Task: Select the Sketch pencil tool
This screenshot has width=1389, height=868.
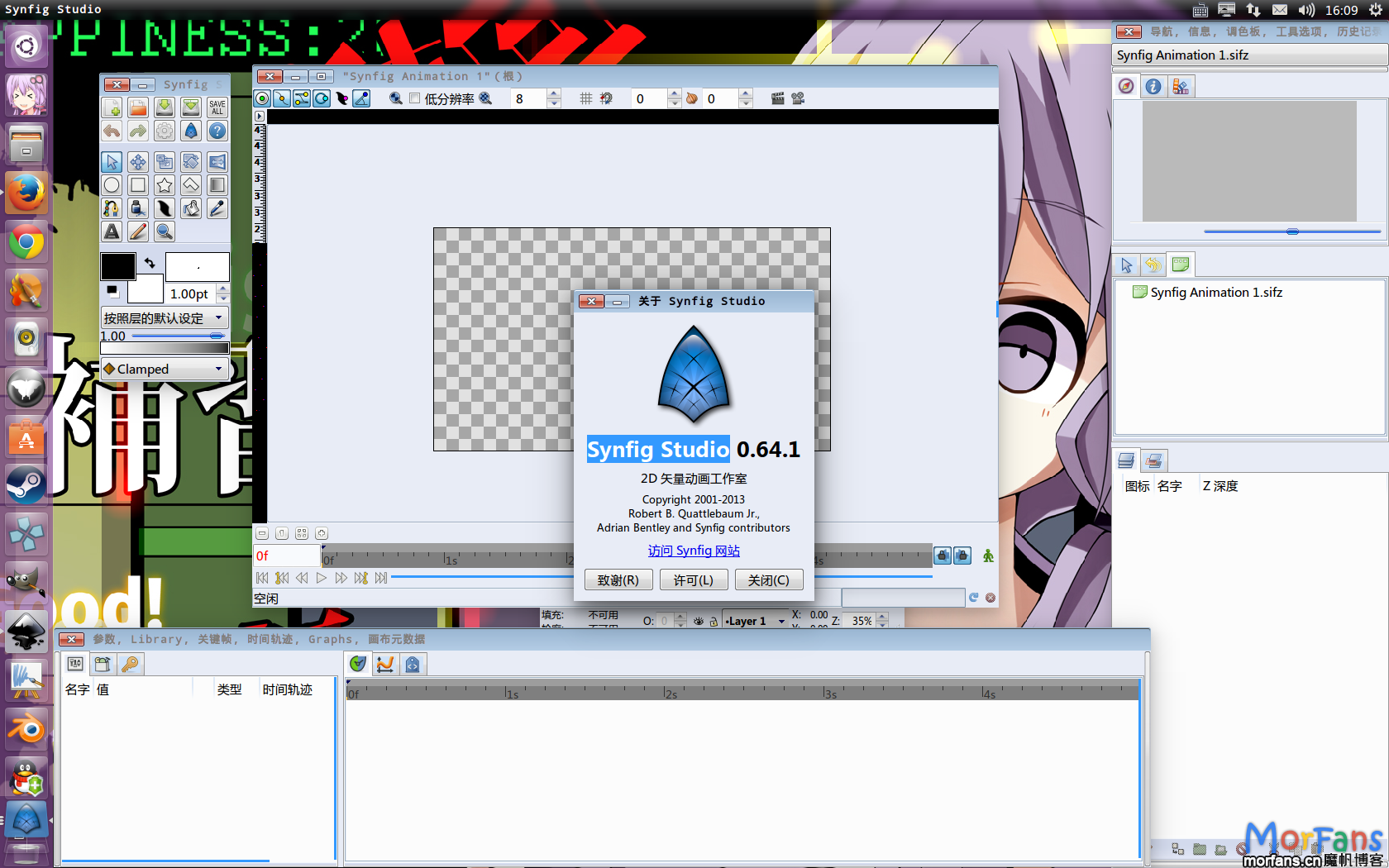Action: pyautogui.click(x=138, y=231)
